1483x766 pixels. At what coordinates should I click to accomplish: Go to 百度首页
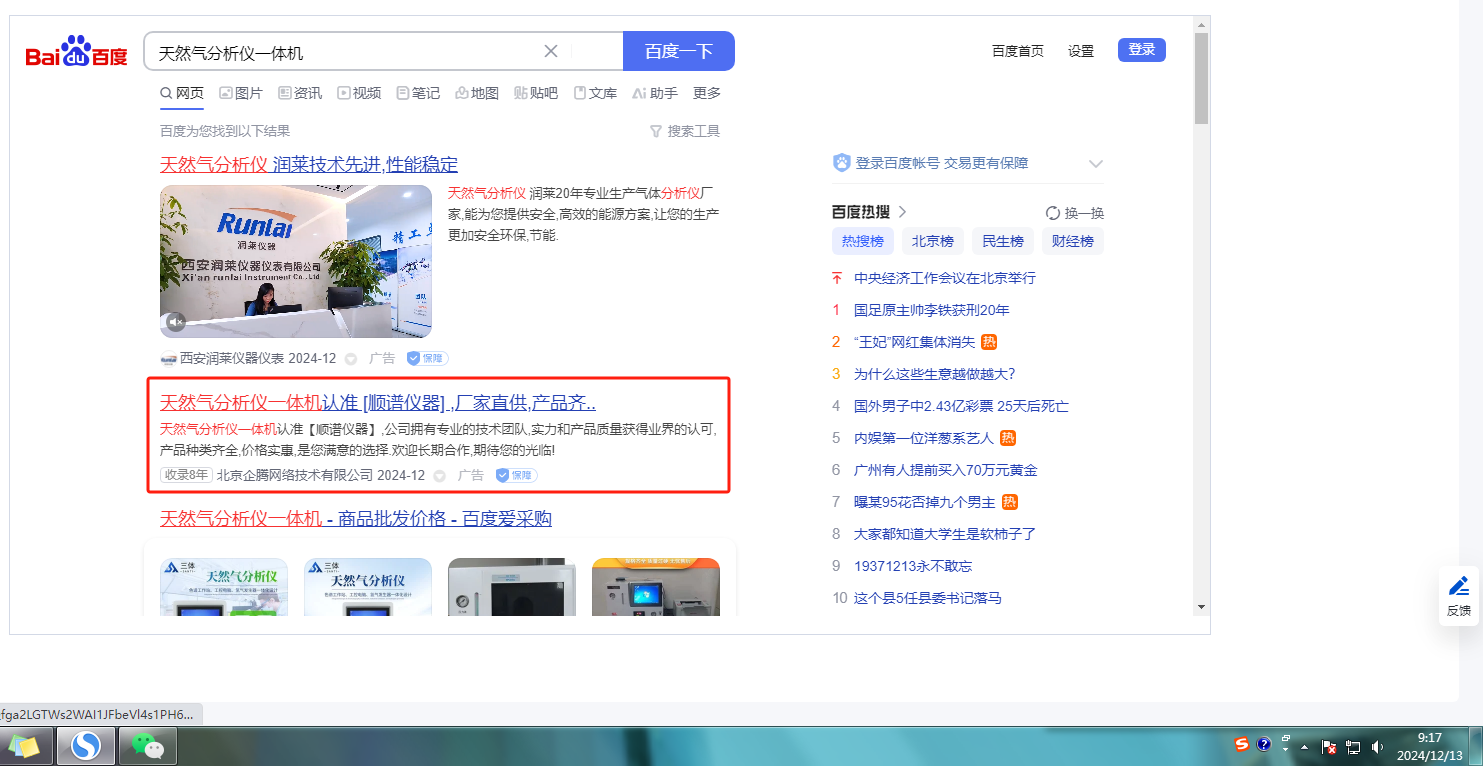[1018, 51]
